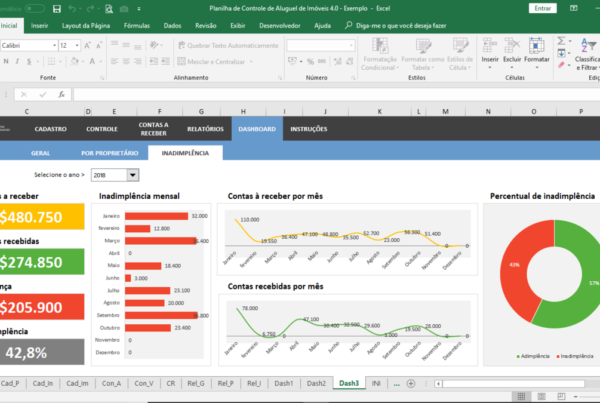Open Estilos de Célula menu
Screen dimensions: 600x403
(460, 54)
